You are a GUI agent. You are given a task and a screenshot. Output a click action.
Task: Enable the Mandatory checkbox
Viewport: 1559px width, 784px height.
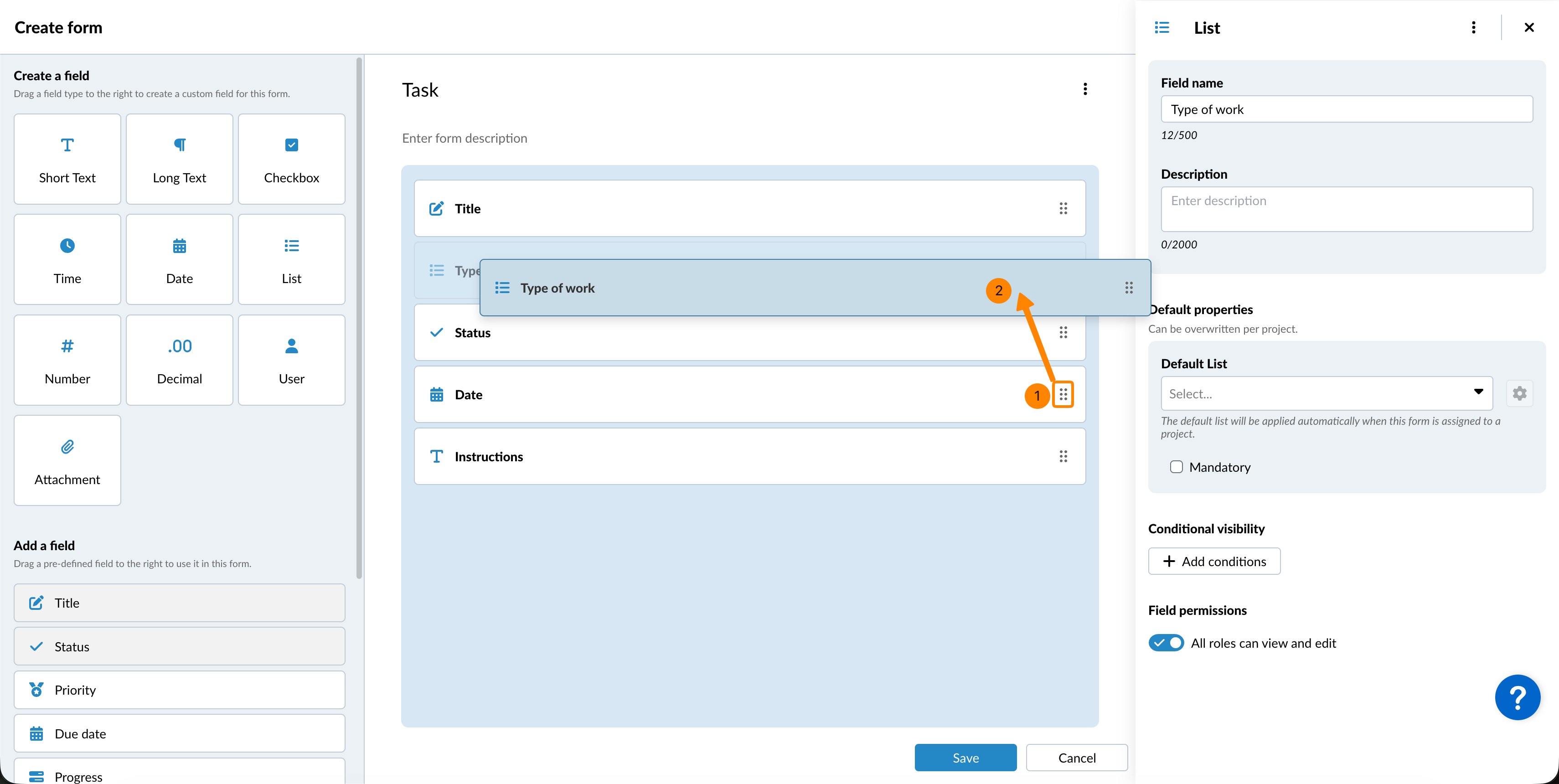tap(1176, 467)
